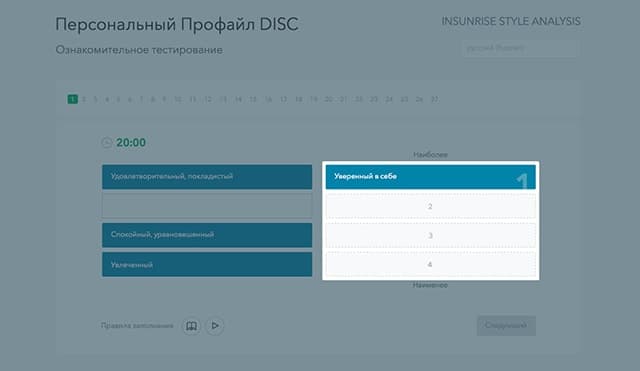This screenshot has height=371, width=640.
Task: Click empty ranking slot 3
Action: tap(431, 235)
